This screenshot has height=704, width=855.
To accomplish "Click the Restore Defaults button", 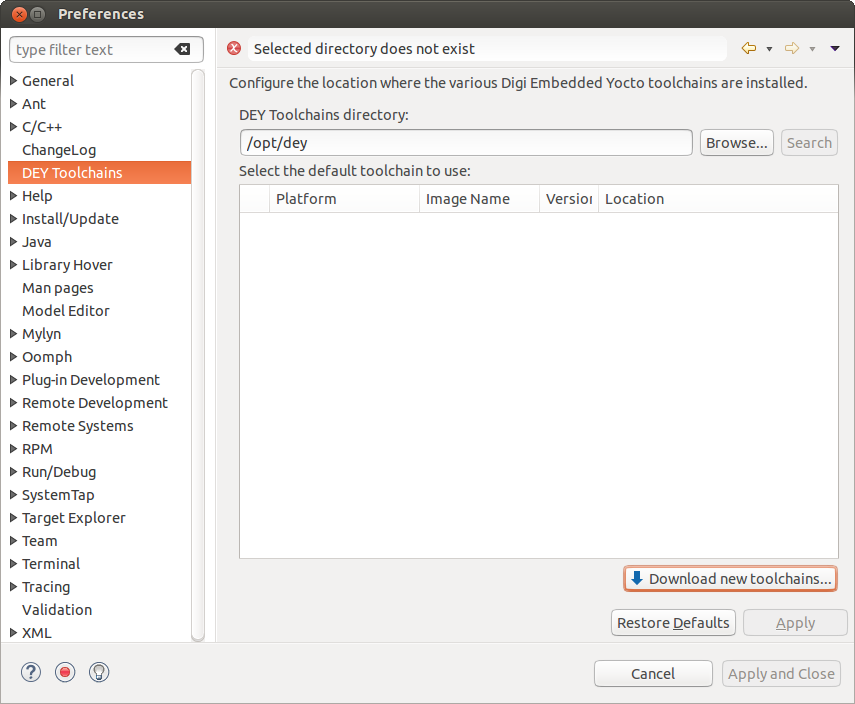I will (673, 623).
